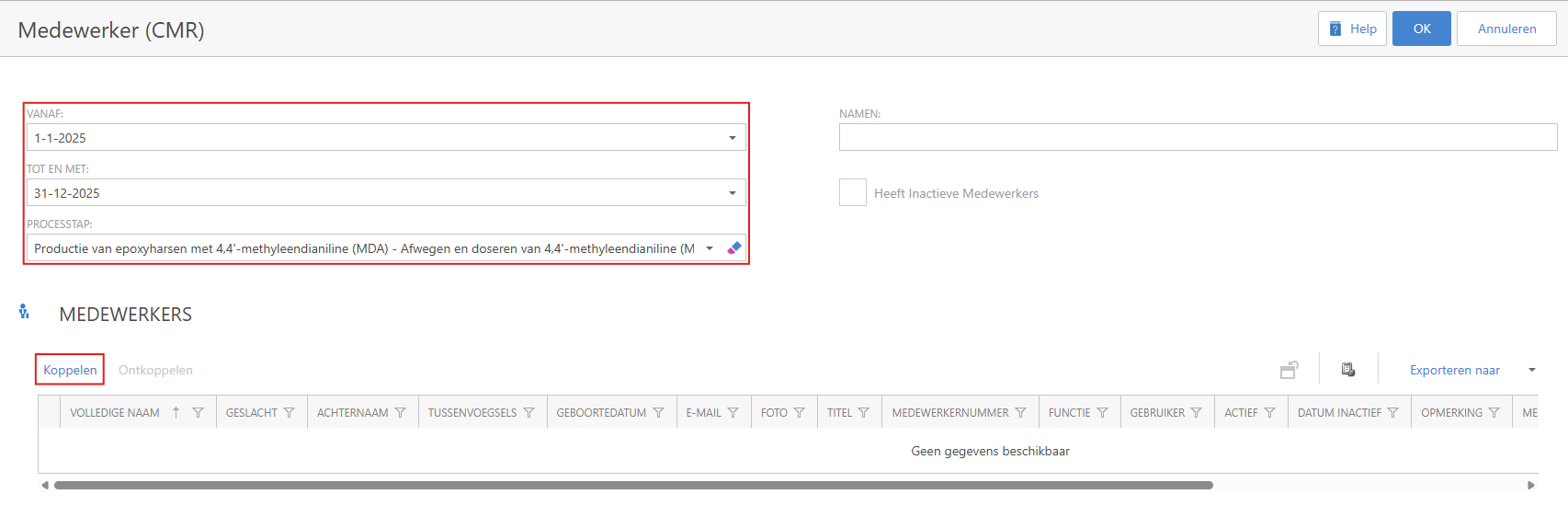Click the copy icon next to Exporteren naar
Screen dimensions: 1568x517
coord(1348,370)
